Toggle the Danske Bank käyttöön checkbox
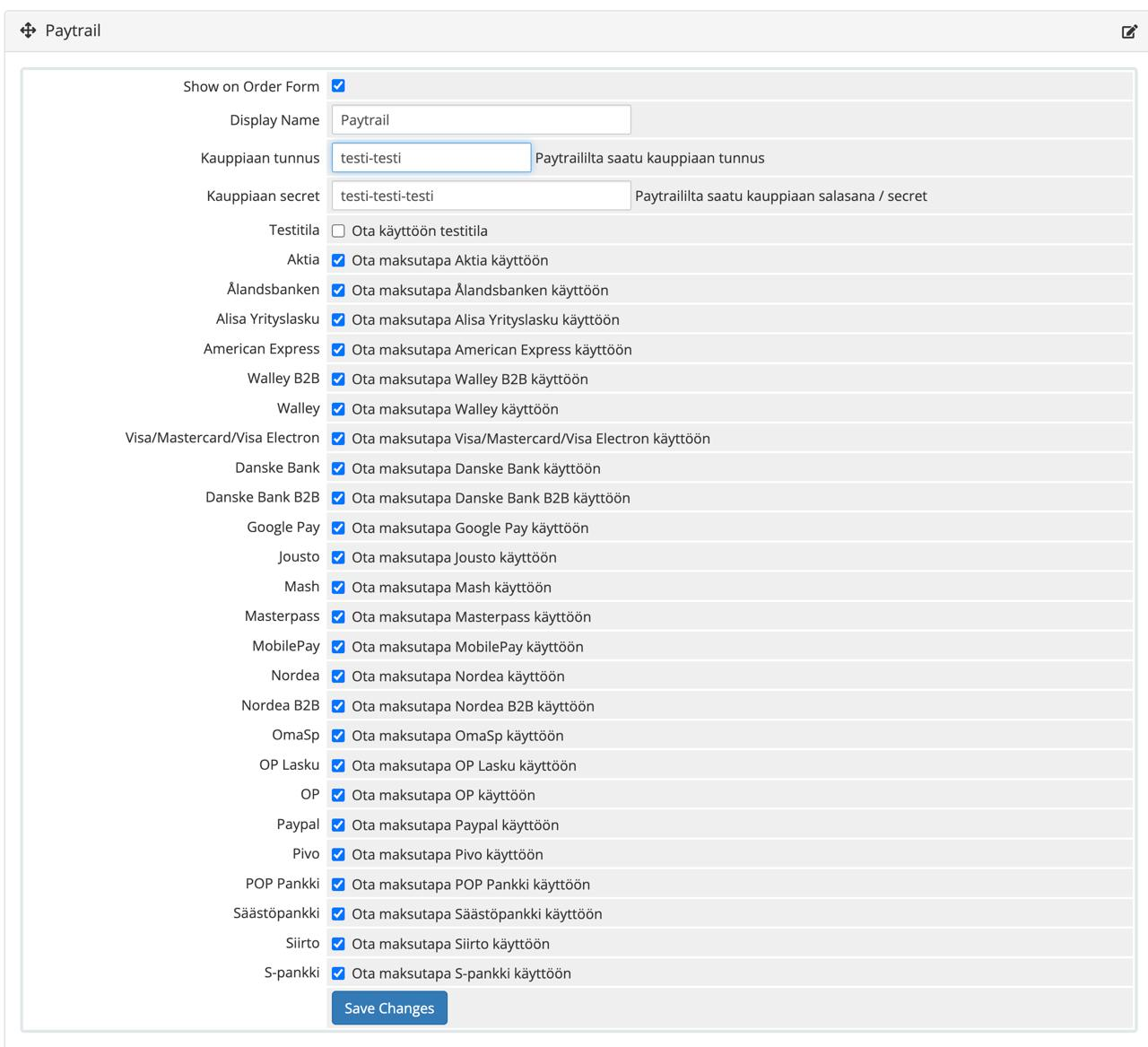The image size is (1148, 1047). pos(338,468)
